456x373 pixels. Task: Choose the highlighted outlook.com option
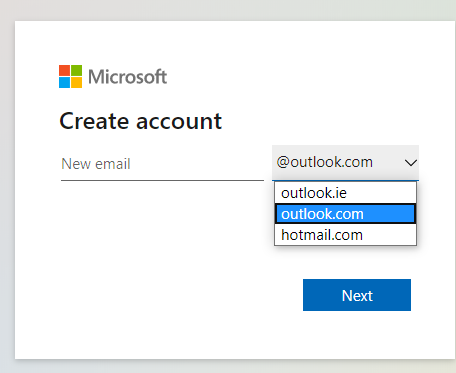point(345,214)
